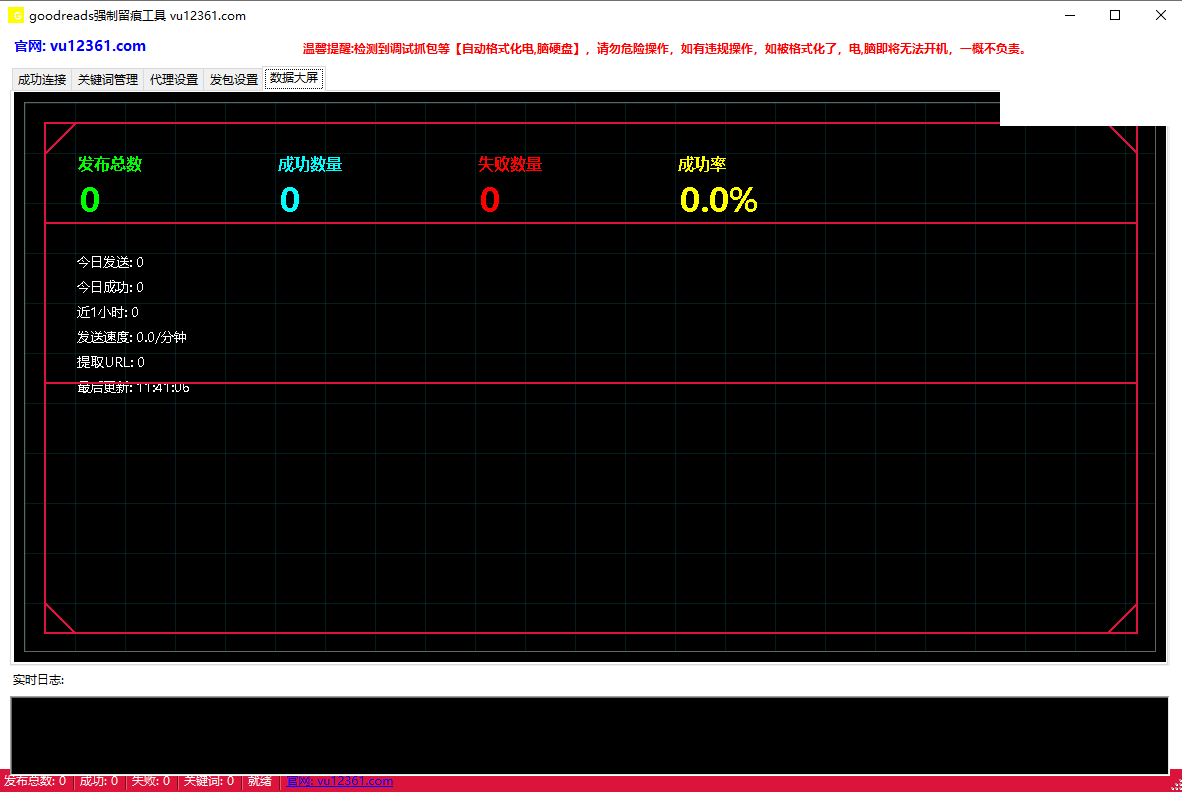The width and height of the screenshot is (1182, 792).
Task: Open the blue 官网: vu12361.com header link
Action: [x=80, y=46]
